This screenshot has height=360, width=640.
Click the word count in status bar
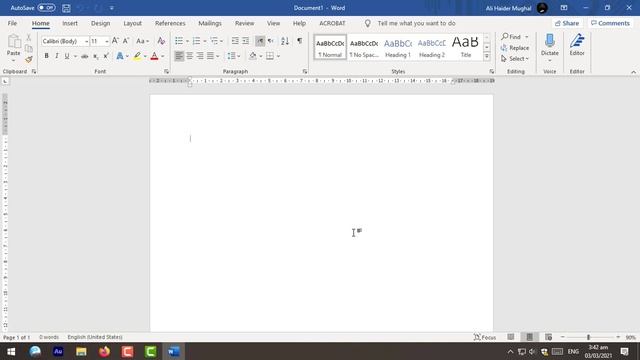tap(49, 337)
